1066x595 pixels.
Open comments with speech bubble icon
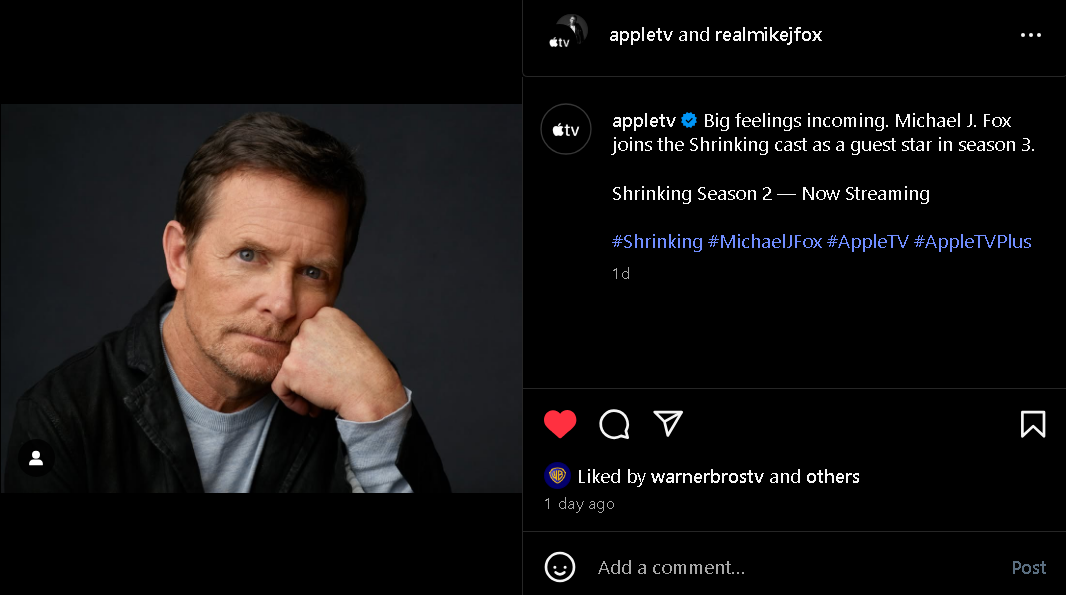point(614,424)
